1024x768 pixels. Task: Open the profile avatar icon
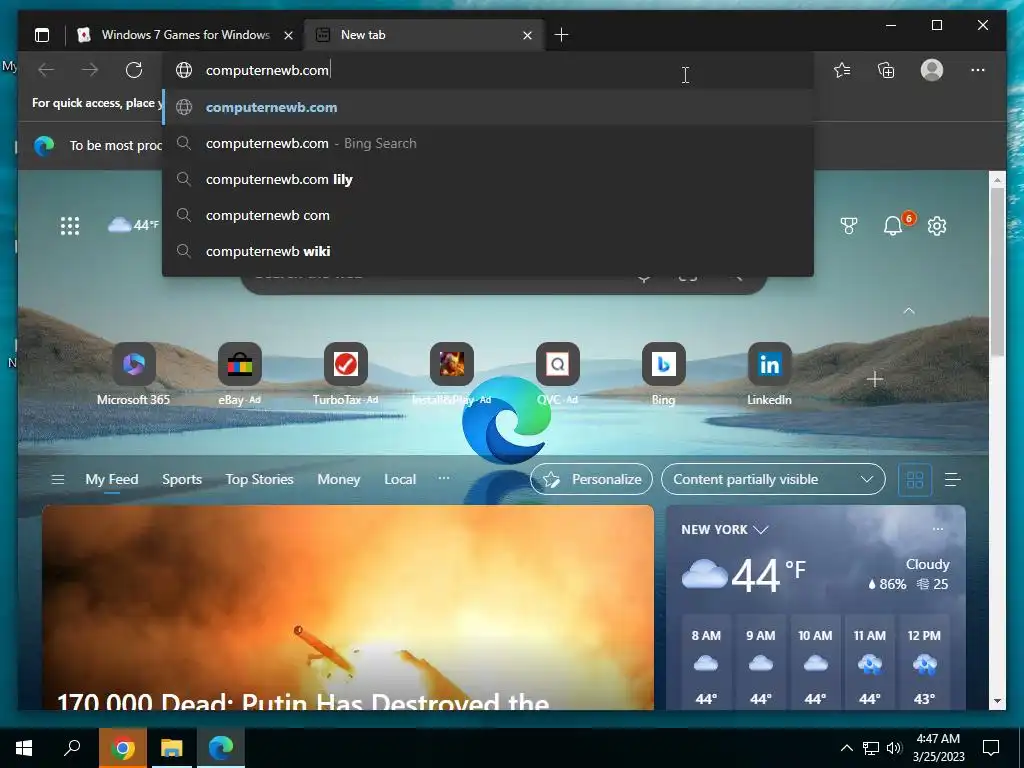point(932,70)
